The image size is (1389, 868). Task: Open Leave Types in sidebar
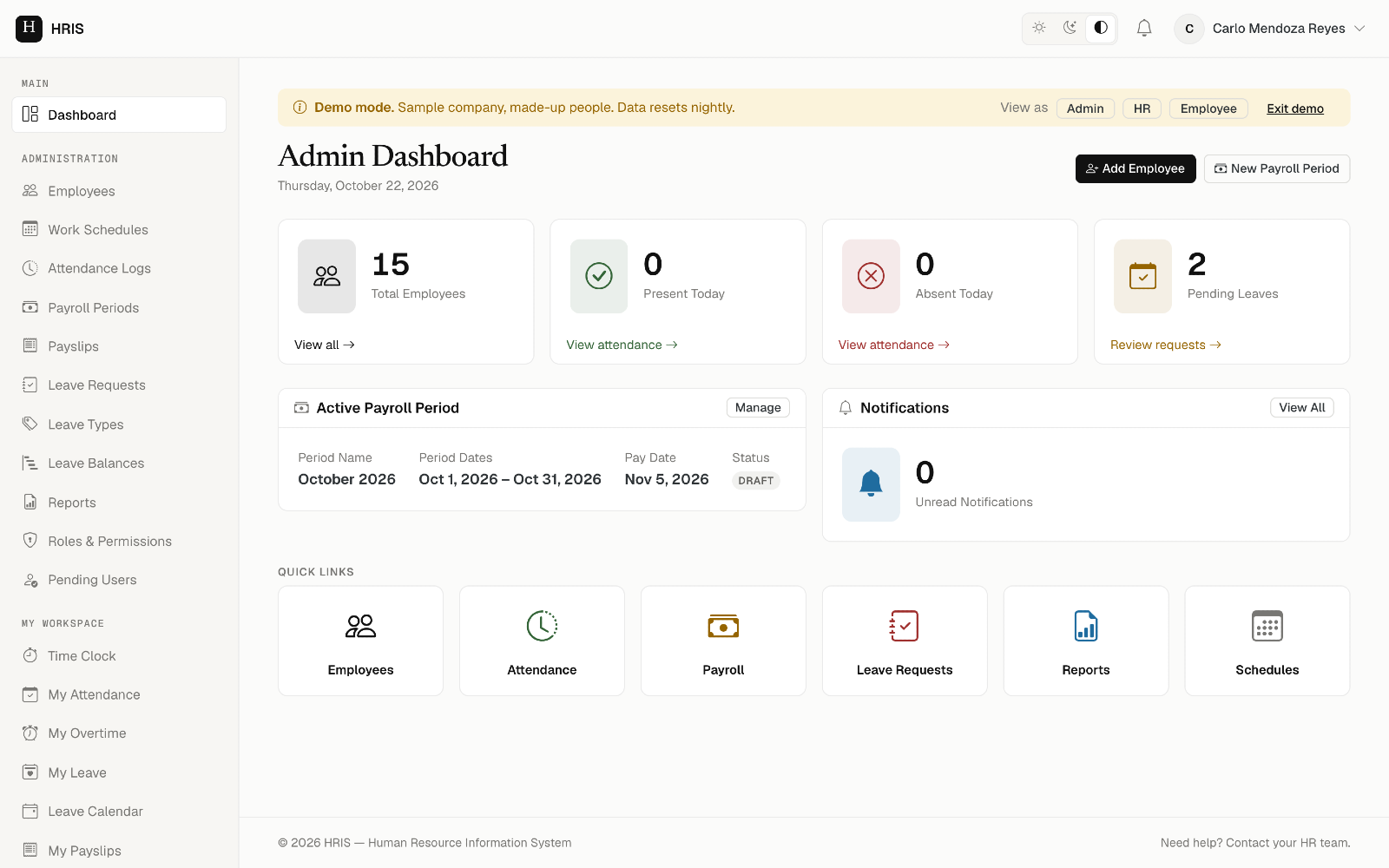coord(119,424)
